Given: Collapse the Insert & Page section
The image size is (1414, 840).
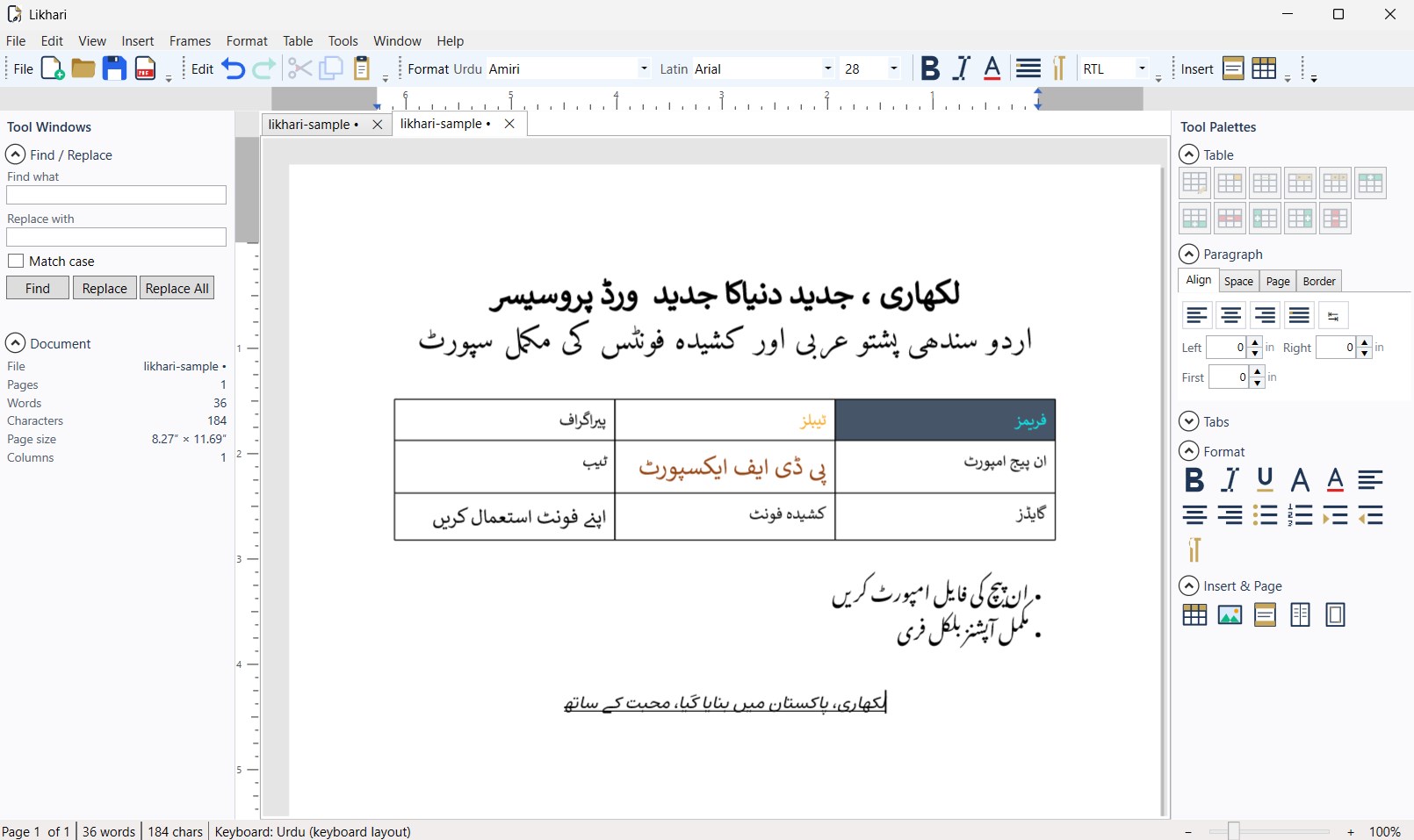Looking at the screenshot, I should [1188, 585].
